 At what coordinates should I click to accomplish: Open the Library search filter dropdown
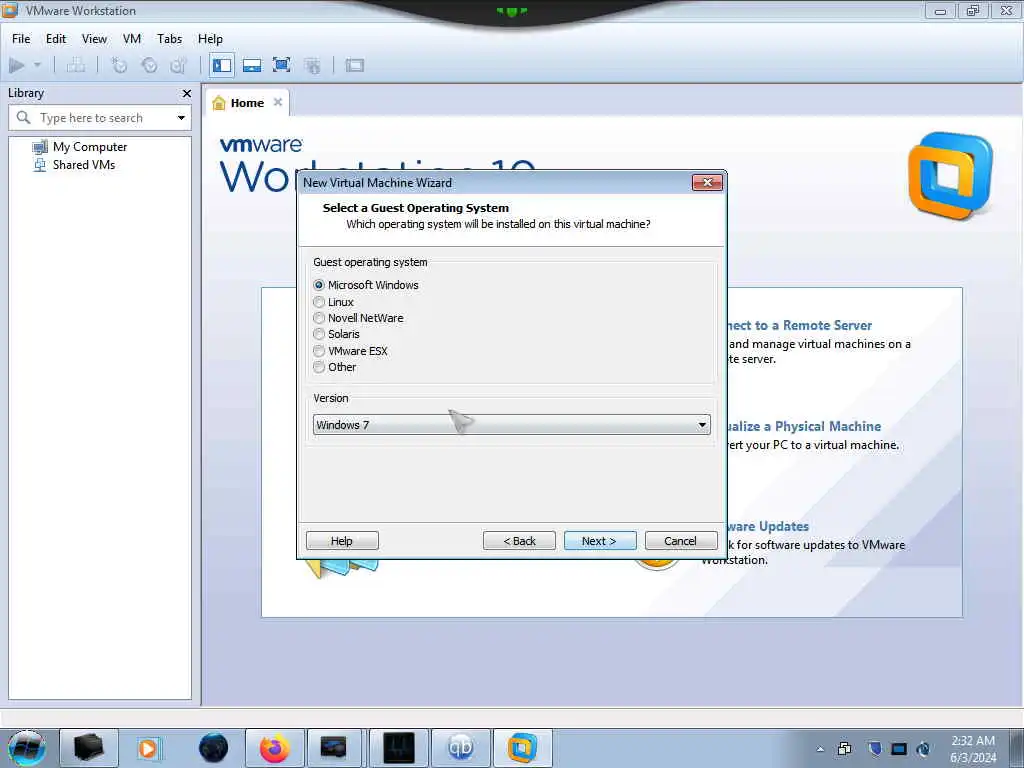tap(181, 118)
